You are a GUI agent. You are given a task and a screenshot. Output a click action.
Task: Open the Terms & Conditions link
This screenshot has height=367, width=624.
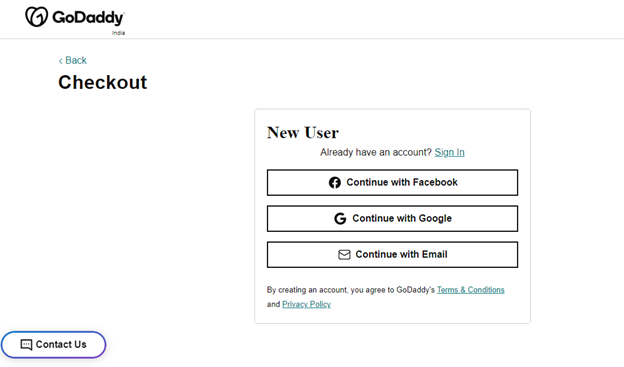point(470,290)
